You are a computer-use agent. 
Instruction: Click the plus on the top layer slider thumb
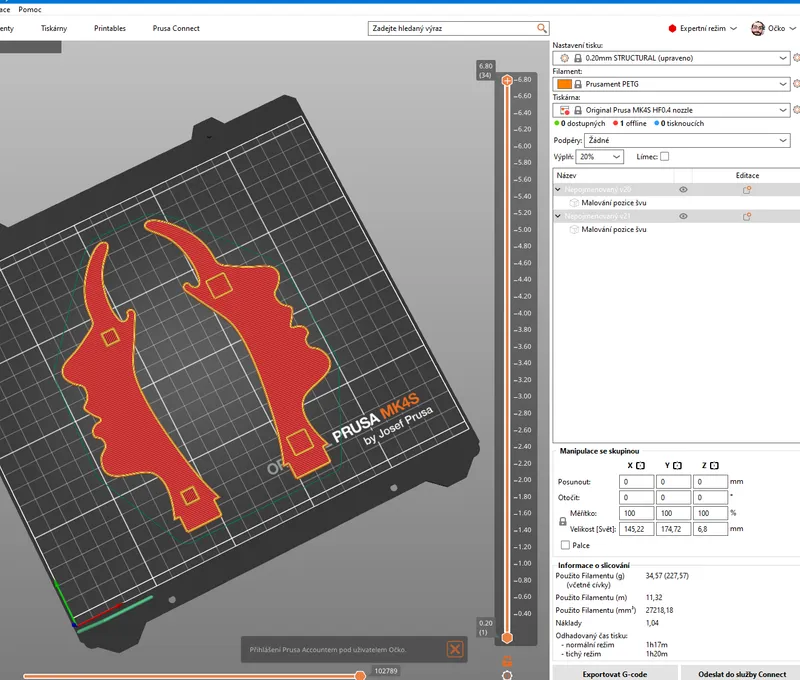[x=507, y=80]
